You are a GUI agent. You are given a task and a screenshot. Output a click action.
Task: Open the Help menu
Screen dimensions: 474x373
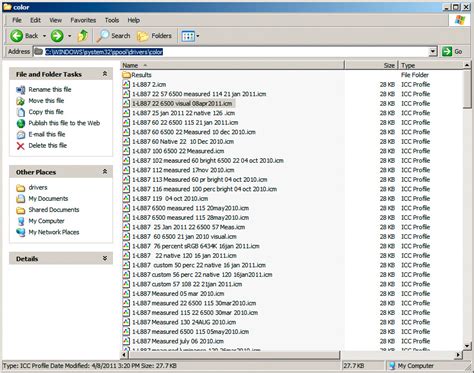click(133, 20)
